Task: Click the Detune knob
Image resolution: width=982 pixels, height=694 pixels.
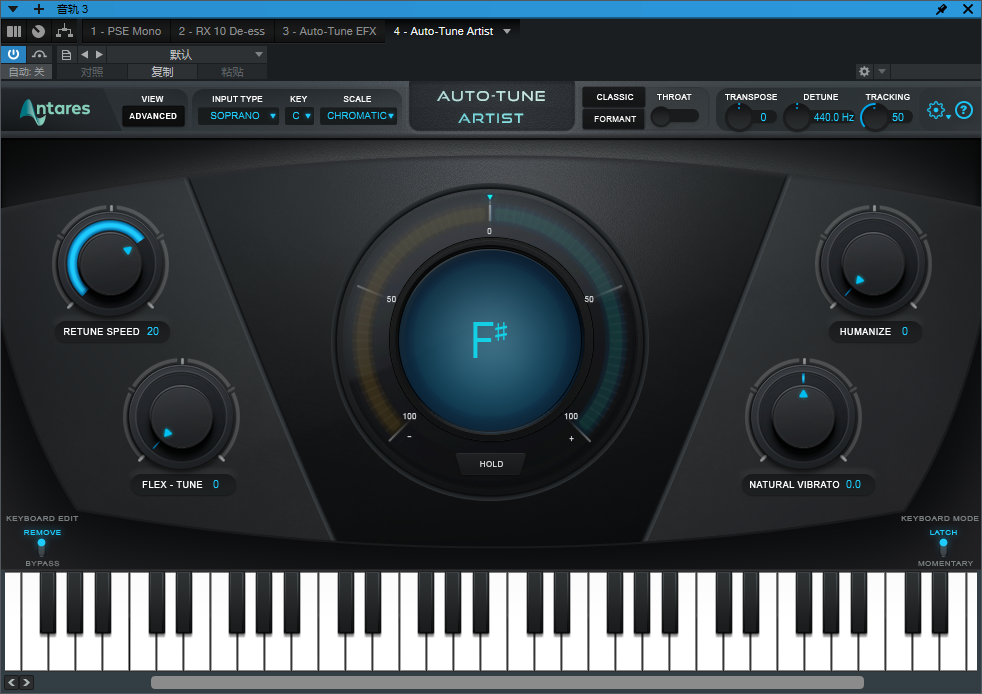Action: [797, 117]
